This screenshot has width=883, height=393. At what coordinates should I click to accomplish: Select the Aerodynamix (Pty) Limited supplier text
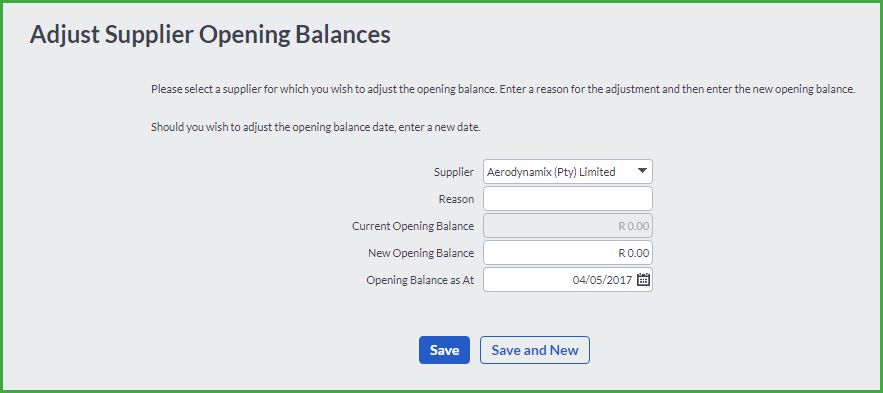(x=551, y=172)
